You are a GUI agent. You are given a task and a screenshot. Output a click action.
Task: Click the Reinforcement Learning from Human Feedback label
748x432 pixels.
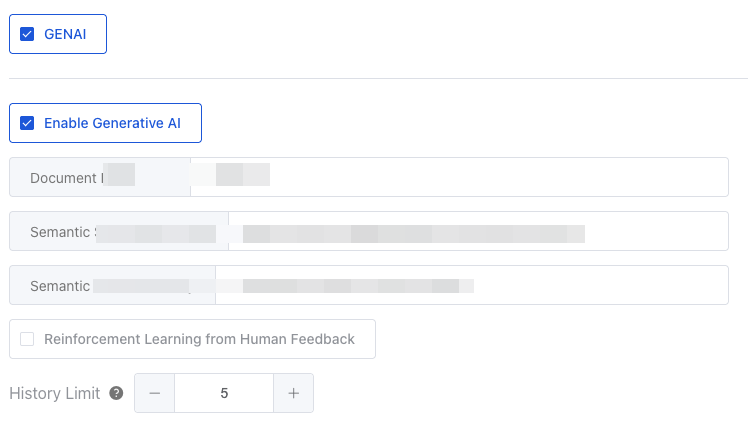coord(199,339)
